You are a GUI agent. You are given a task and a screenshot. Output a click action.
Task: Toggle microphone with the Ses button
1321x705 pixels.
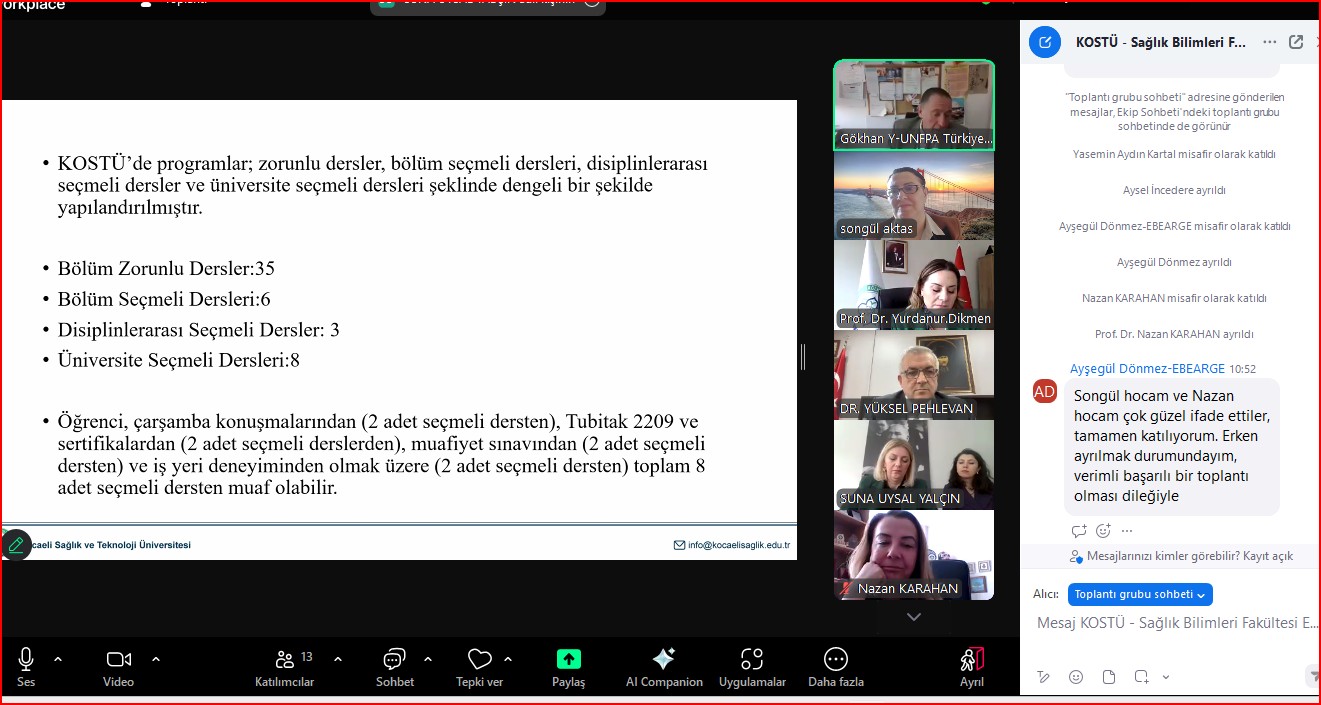[26, 660]
